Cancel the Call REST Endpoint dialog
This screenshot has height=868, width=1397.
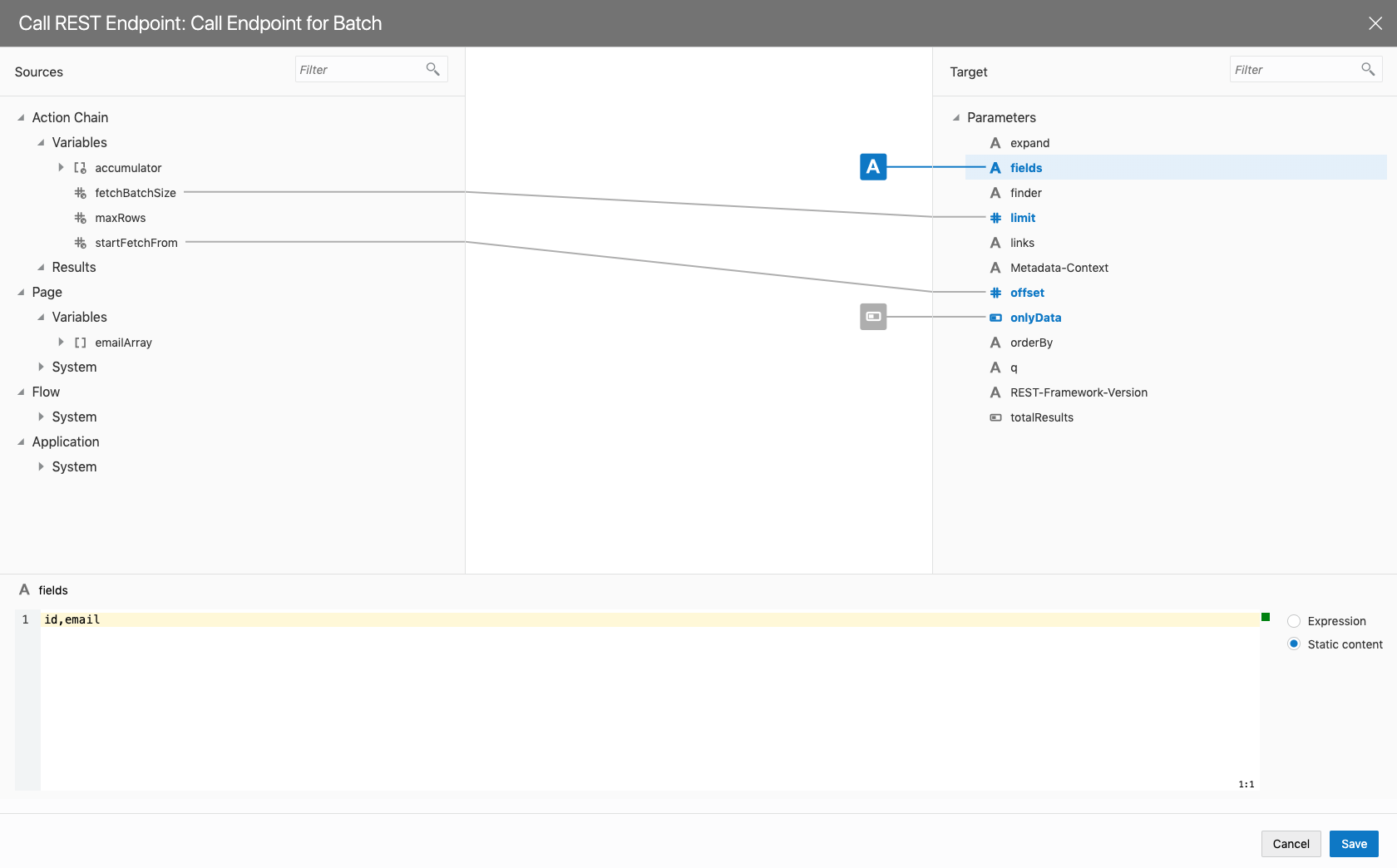tap(1291, 844)
